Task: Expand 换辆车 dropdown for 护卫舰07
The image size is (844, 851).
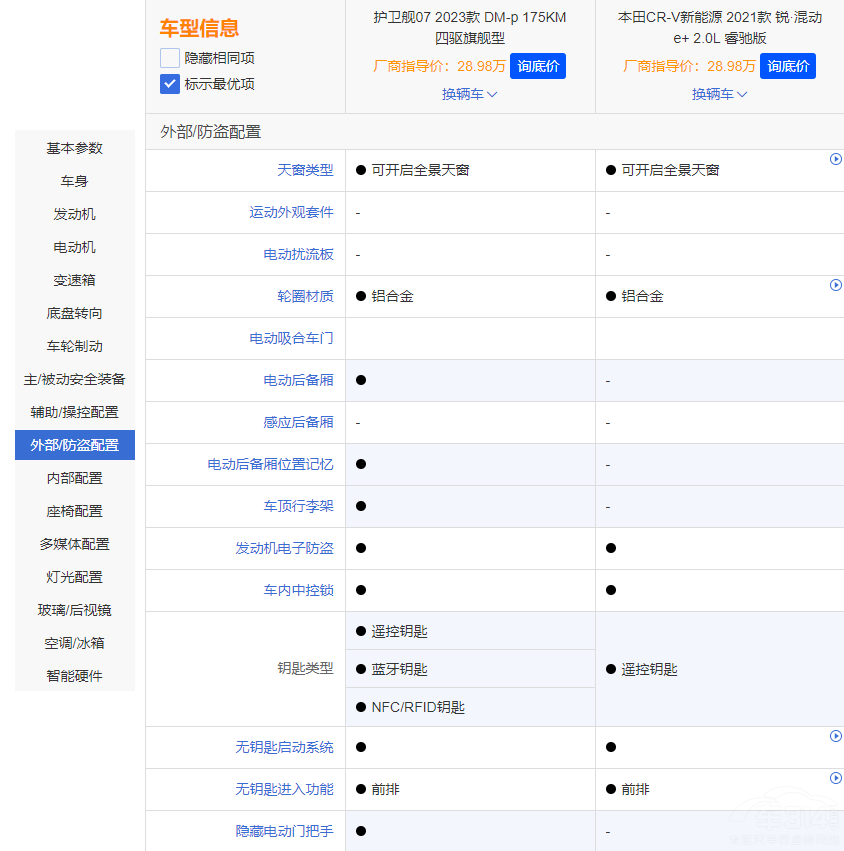Action: pos(469,94)
